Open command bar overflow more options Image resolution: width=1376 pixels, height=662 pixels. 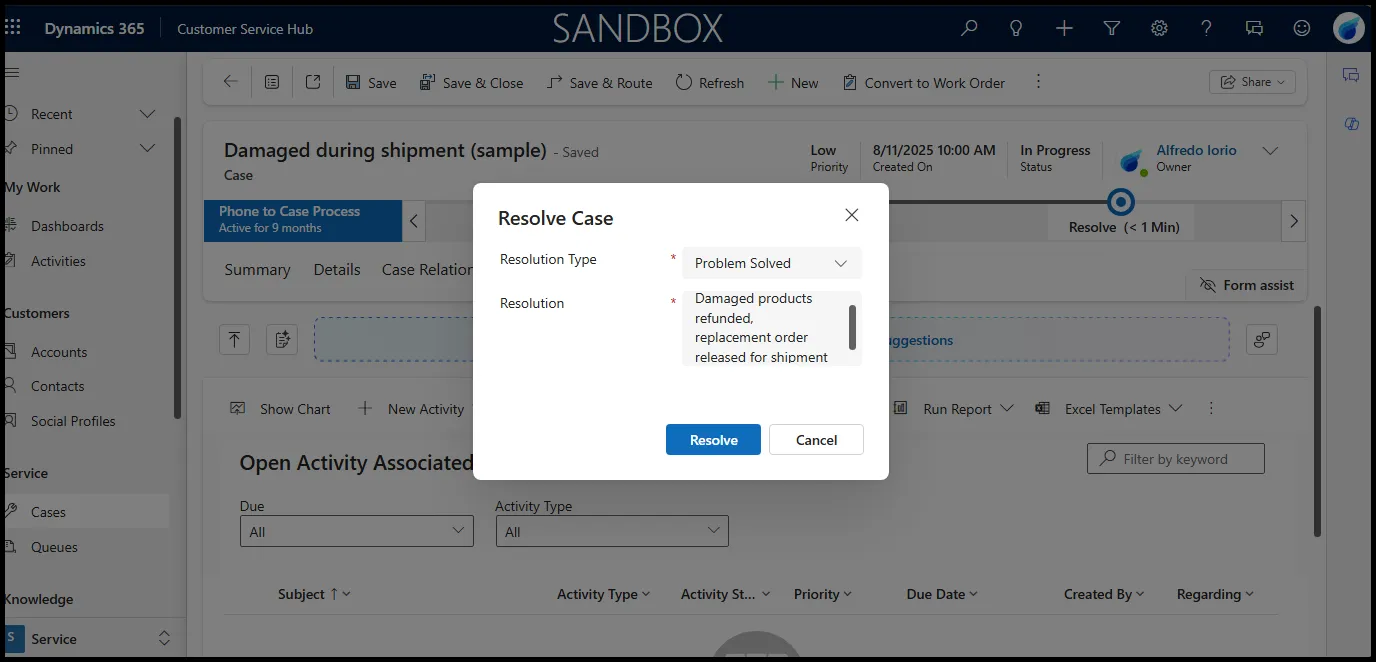tap(1038, 81)
